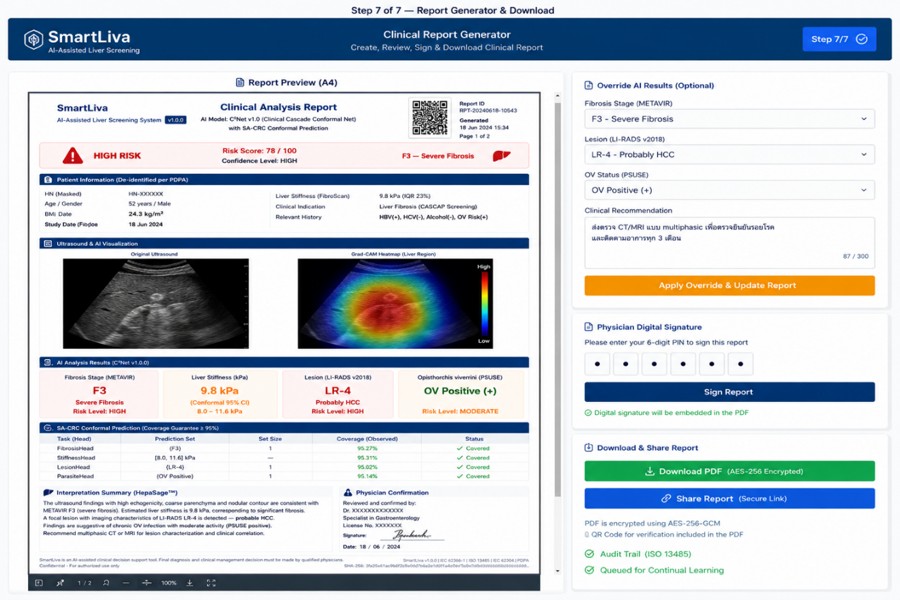Viewport: 900px width, 600px height.
Task: Open the Lesion (LI-RADS v2018) dropdown
Action: coord(730,154)
